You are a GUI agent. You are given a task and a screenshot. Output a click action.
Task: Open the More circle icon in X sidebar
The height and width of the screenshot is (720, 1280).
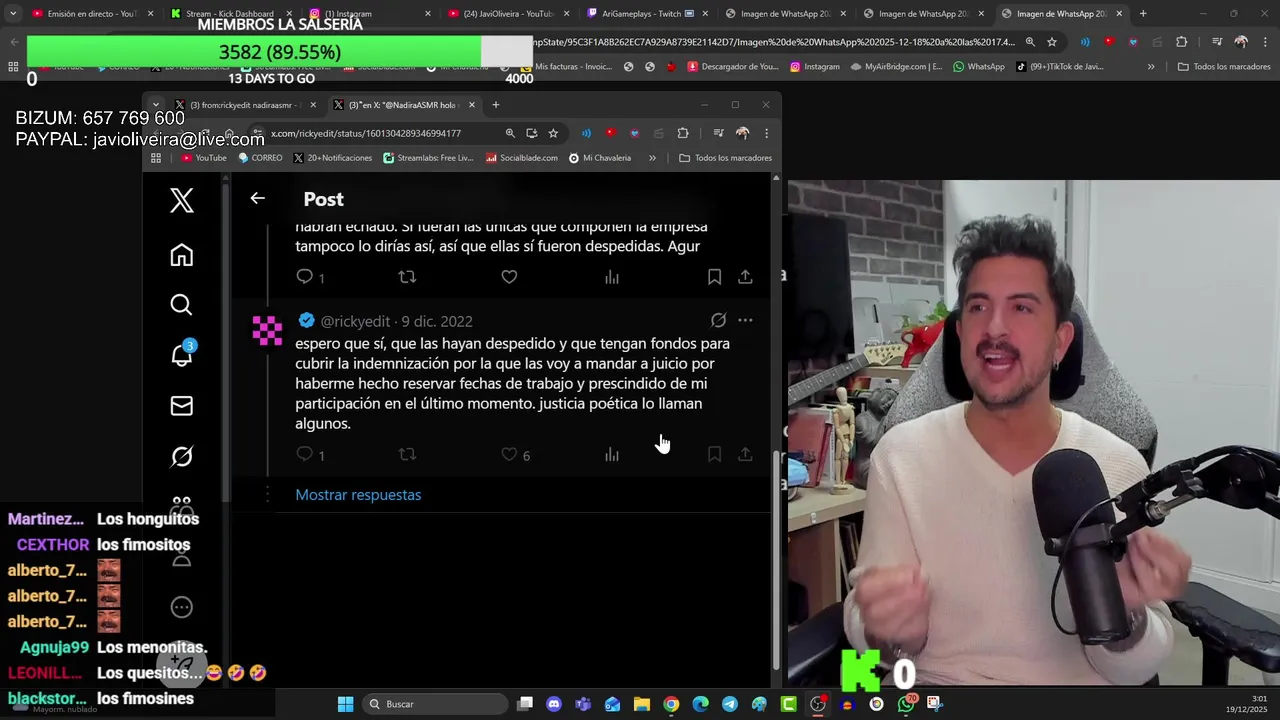(x=181, y=607)
